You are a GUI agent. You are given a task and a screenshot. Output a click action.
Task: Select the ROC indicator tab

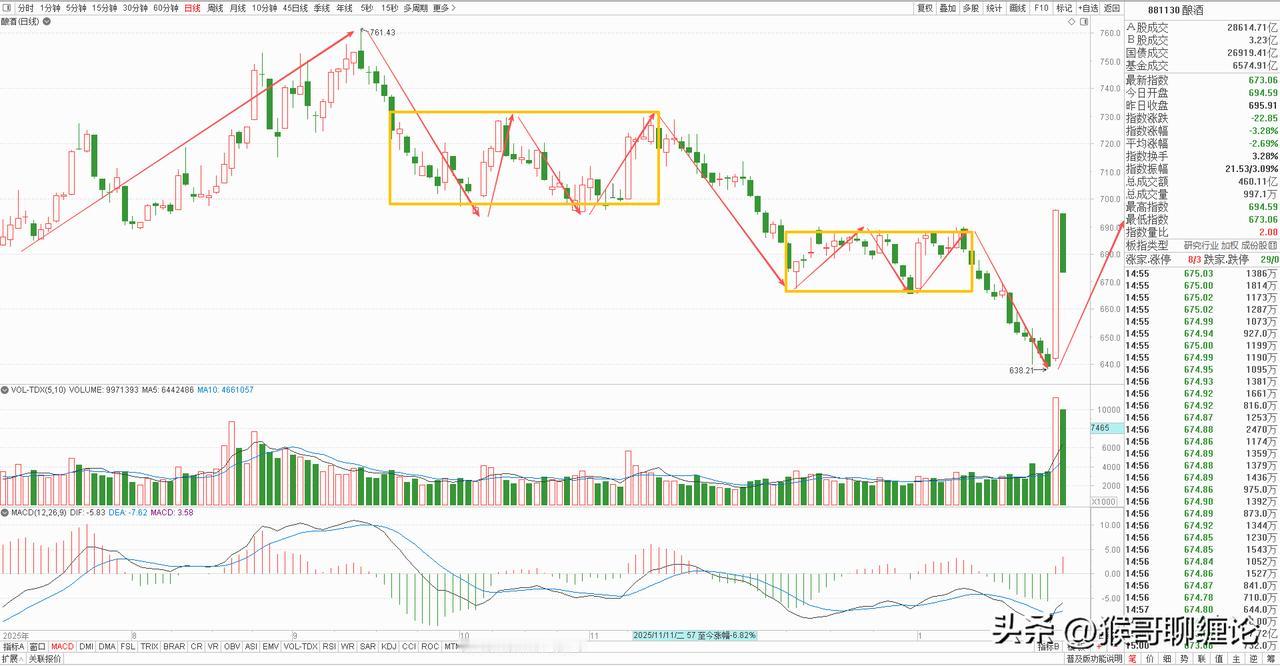(x=430, y=647)
